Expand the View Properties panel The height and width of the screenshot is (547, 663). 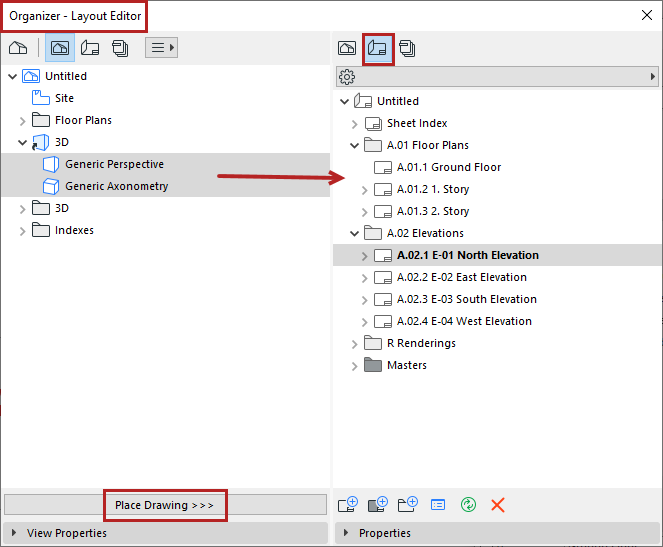click(x=165, y=533)
